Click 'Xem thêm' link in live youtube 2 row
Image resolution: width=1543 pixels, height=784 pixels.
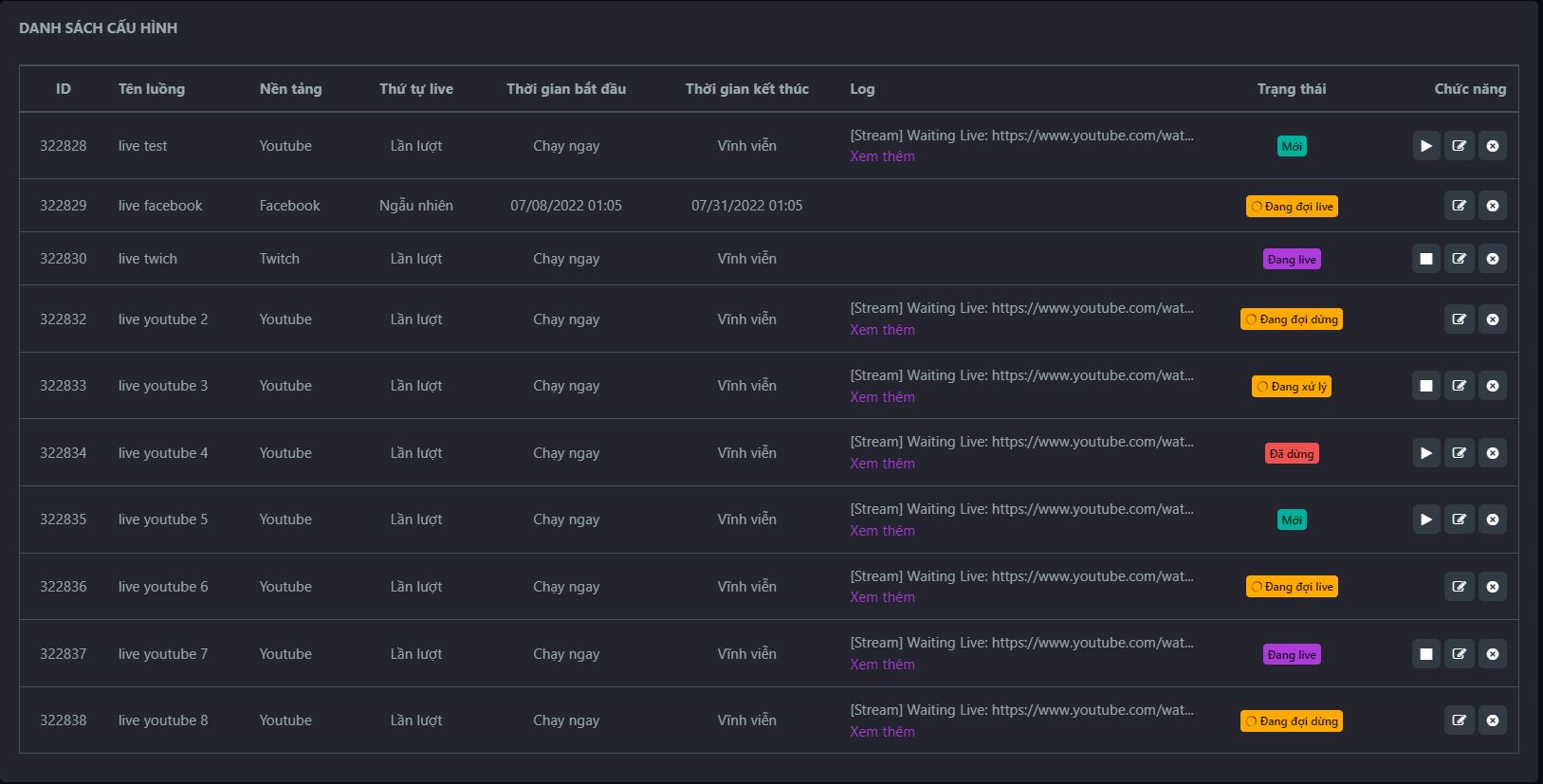coord(882,330)
